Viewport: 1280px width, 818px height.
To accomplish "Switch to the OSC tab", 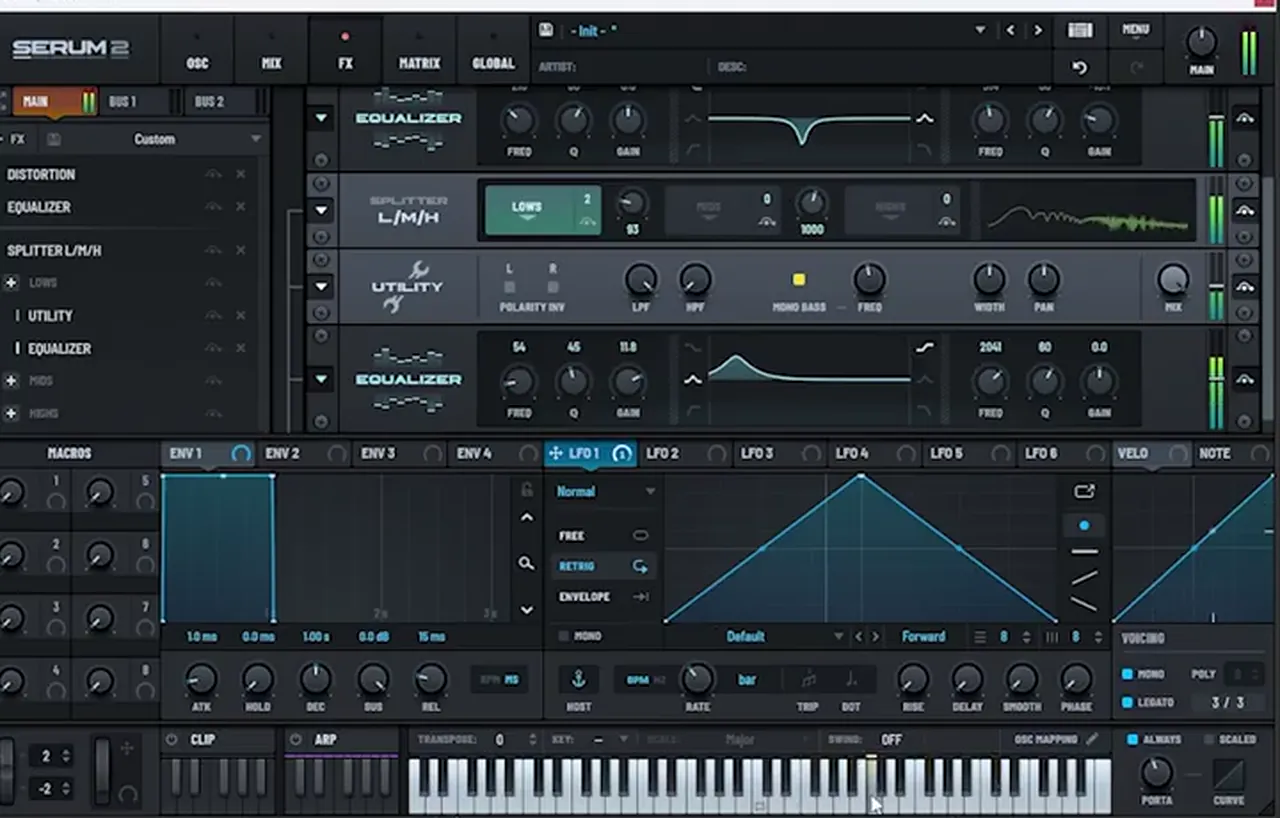I will [197, 50].
